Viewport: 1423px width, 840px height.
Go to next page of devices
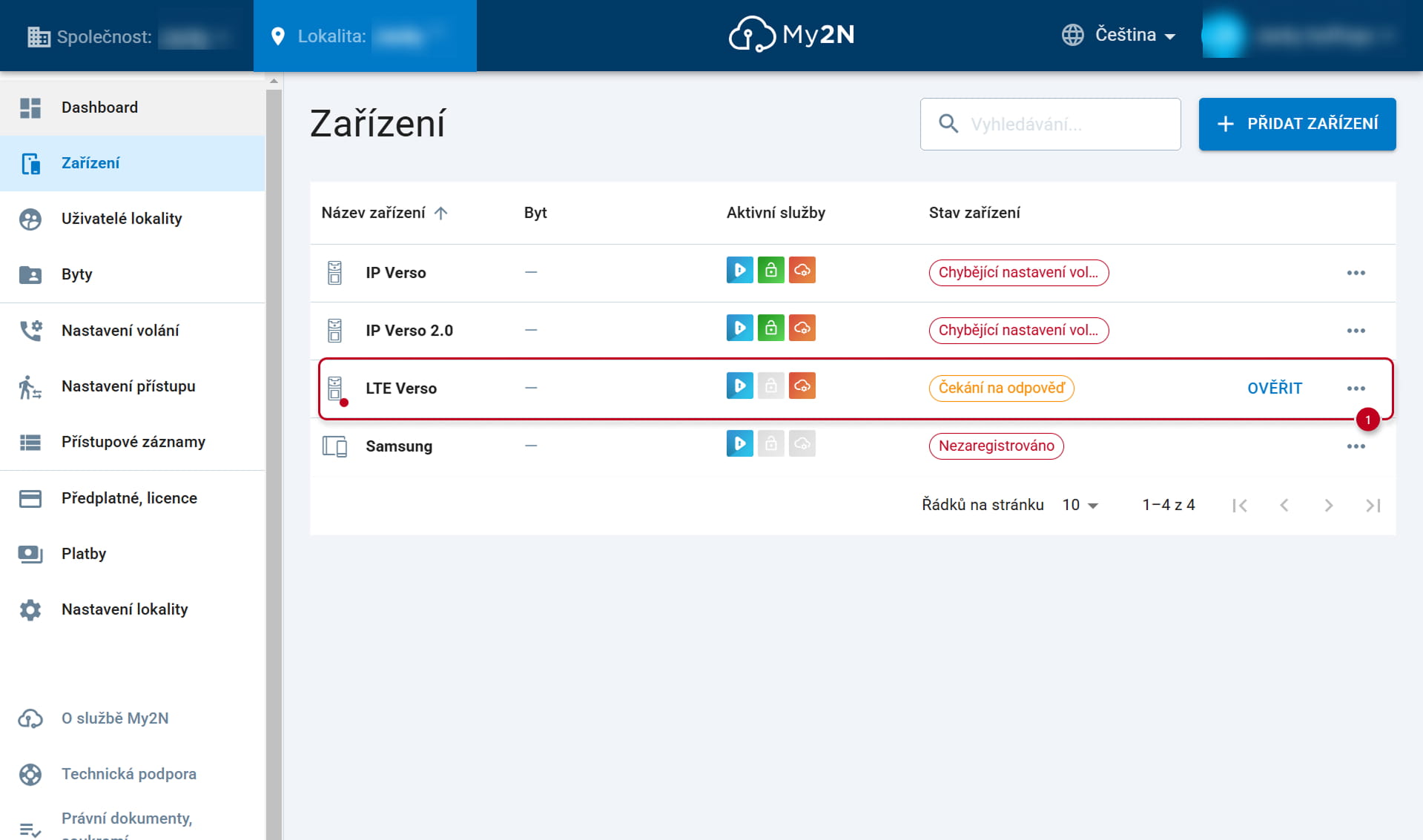[x=1329, y=506]
